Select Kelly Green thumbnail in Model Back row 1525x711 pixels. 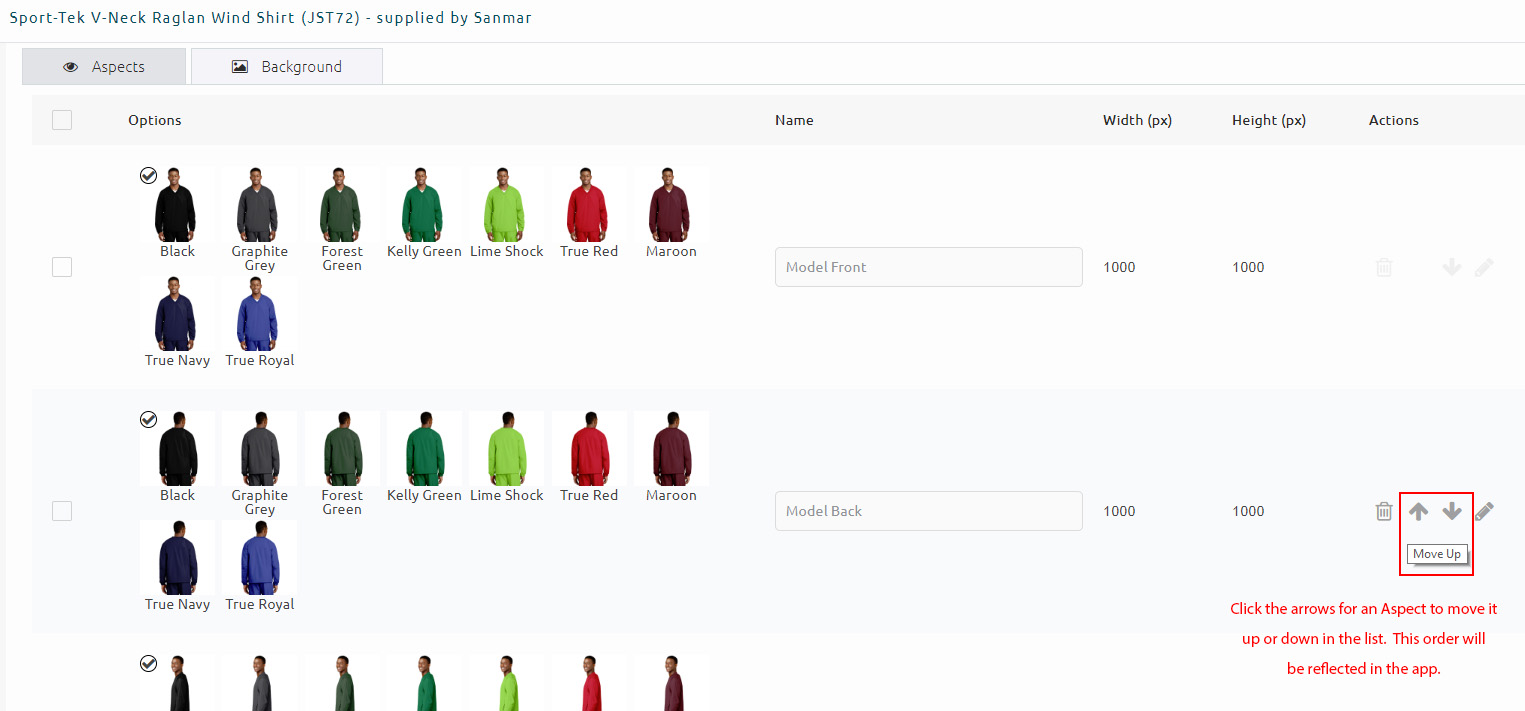pyautogui.click(x=424, y=449)
